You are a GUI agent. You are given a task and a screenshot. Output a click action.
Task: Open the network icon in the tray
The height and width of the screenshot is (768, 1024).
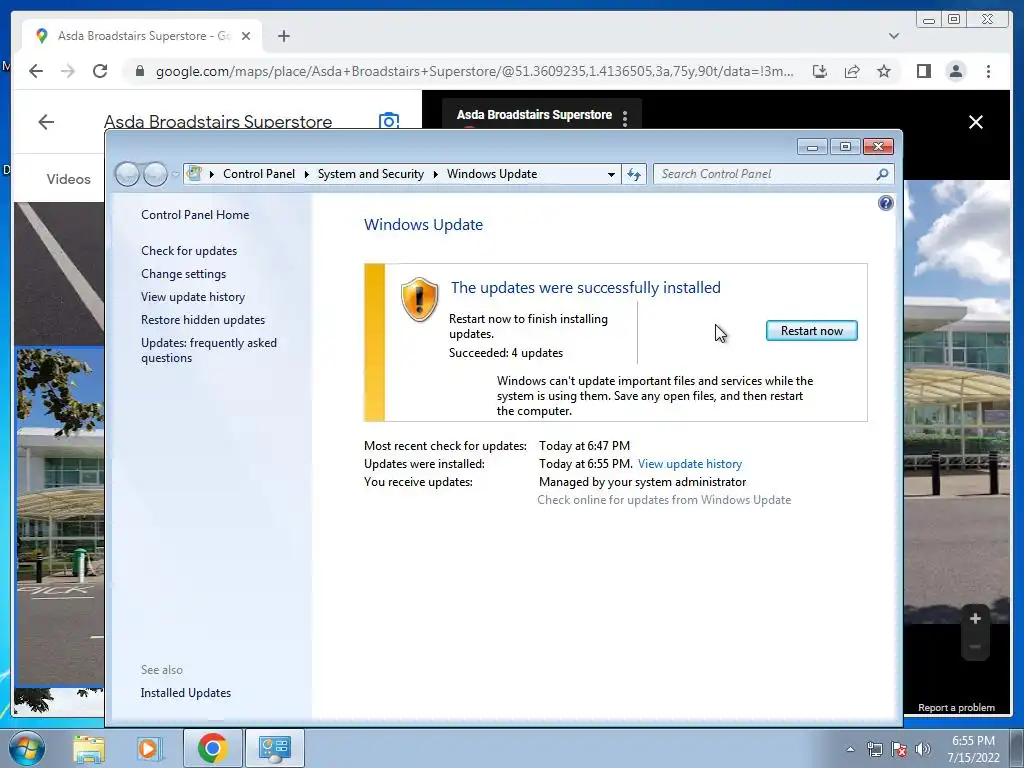click(874, 749)
